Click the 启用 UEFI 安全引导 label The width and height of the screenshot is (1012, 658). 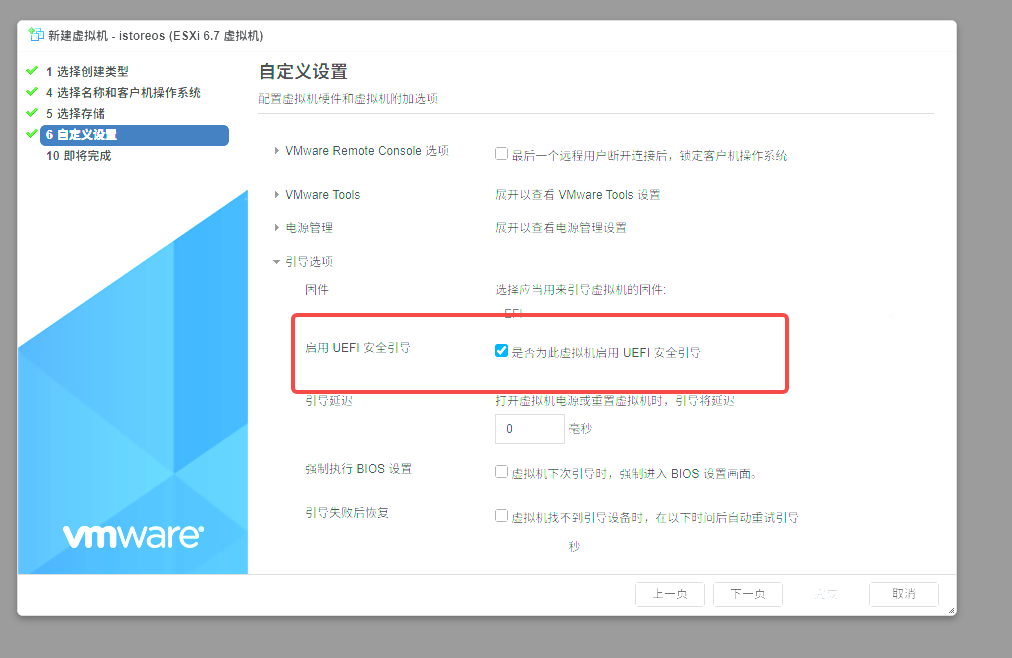coord(357,348)
